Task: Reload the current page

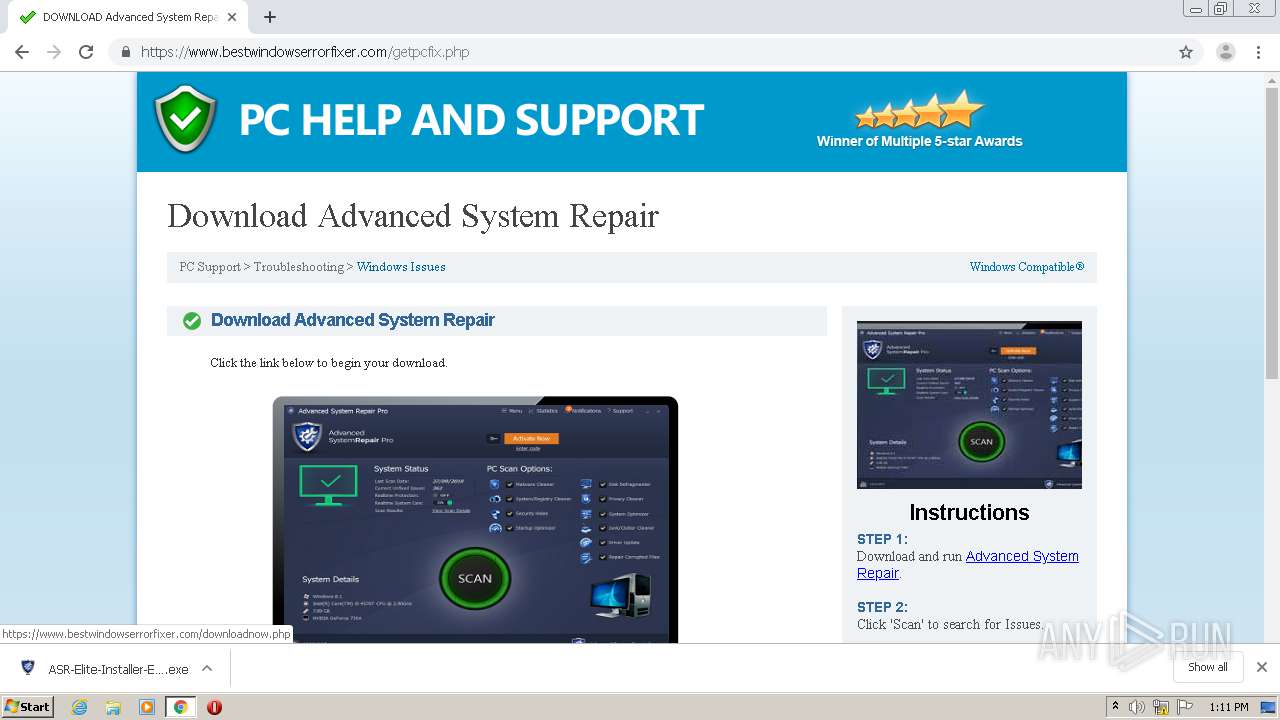Action: [86, 52]
